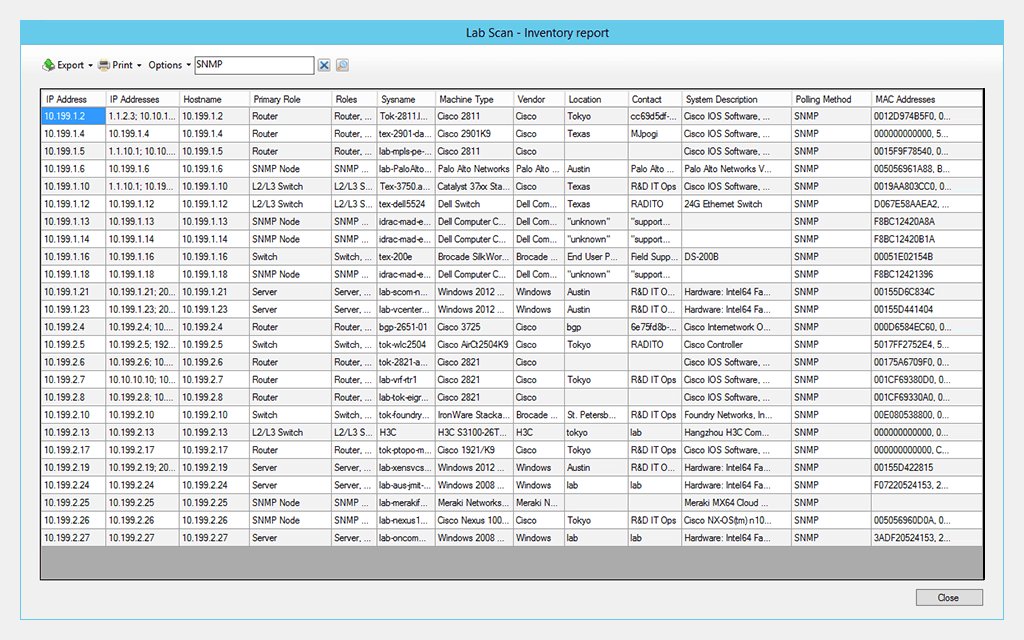
Task: Sort by Primary Role column header
Action: click(x=291, y=99)
